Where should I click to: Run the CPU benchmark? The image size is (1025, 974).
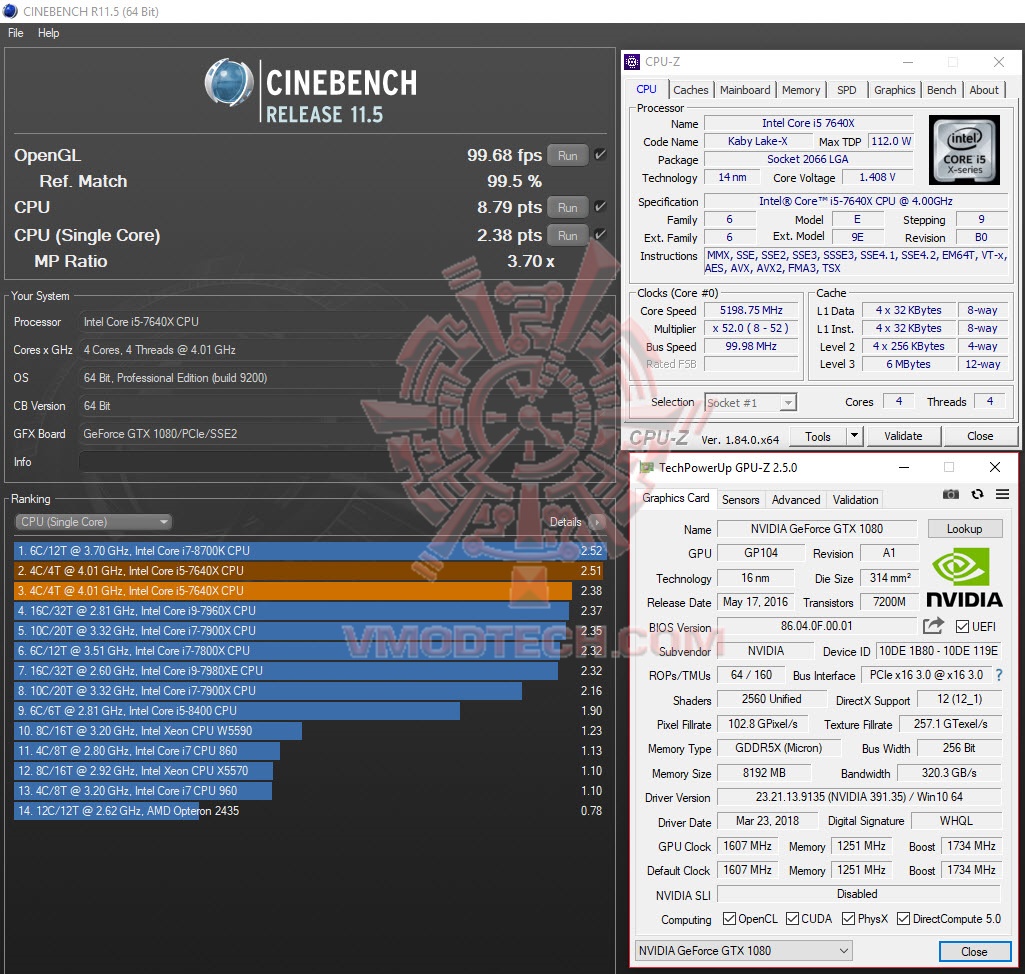pos(567,207)
